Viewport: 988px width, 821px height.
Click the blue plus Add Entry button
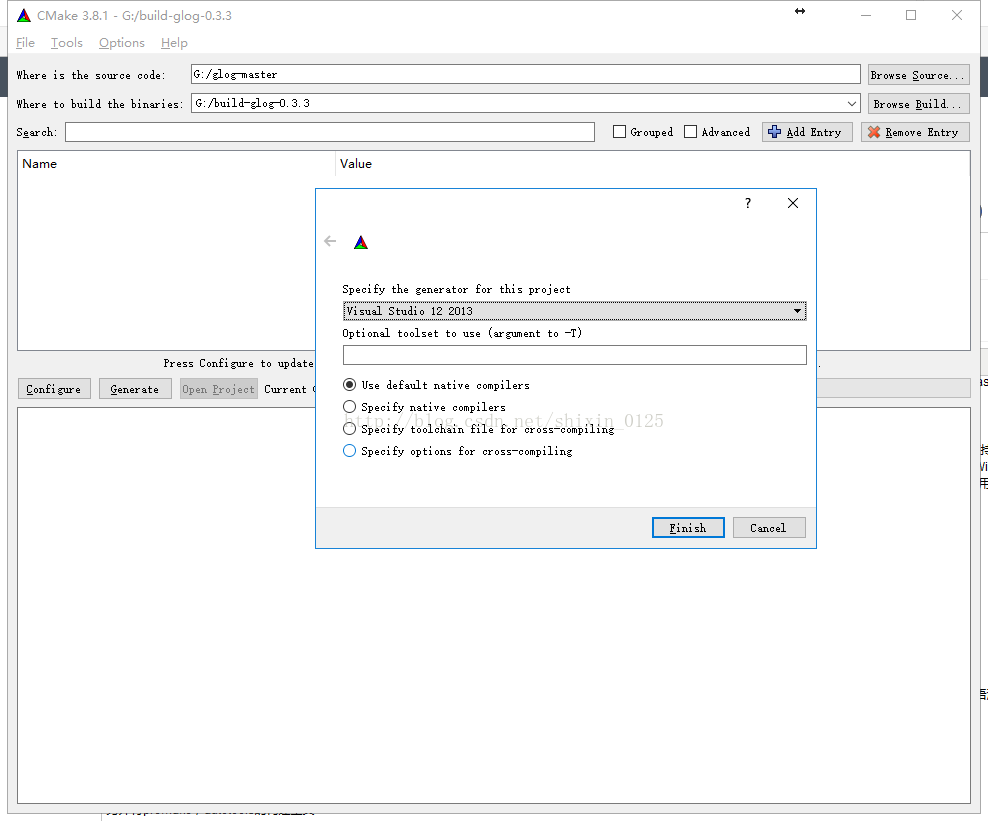[x=807, y=132]
